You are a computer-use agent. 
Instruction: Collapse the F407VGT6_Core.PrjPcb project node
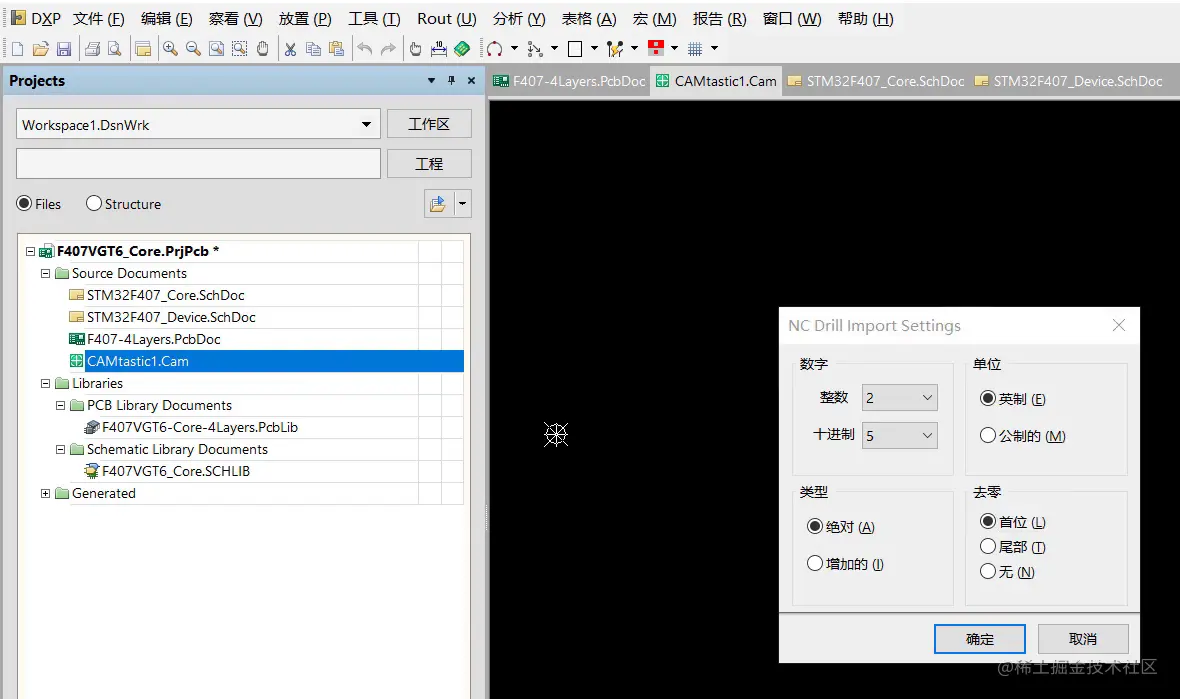click(31, 251)
